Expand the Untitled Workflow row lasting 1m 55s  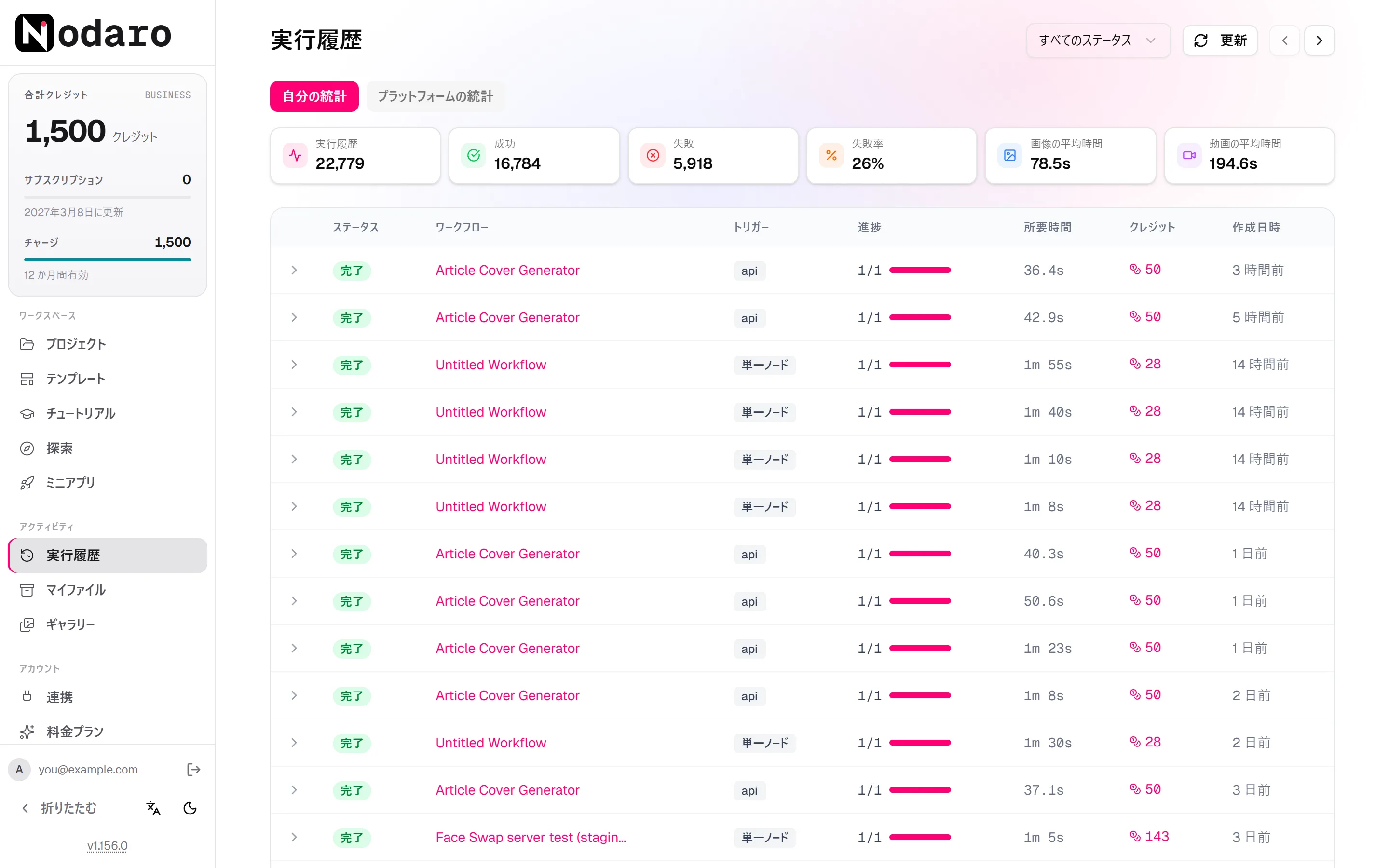click(x=294, y=365)
